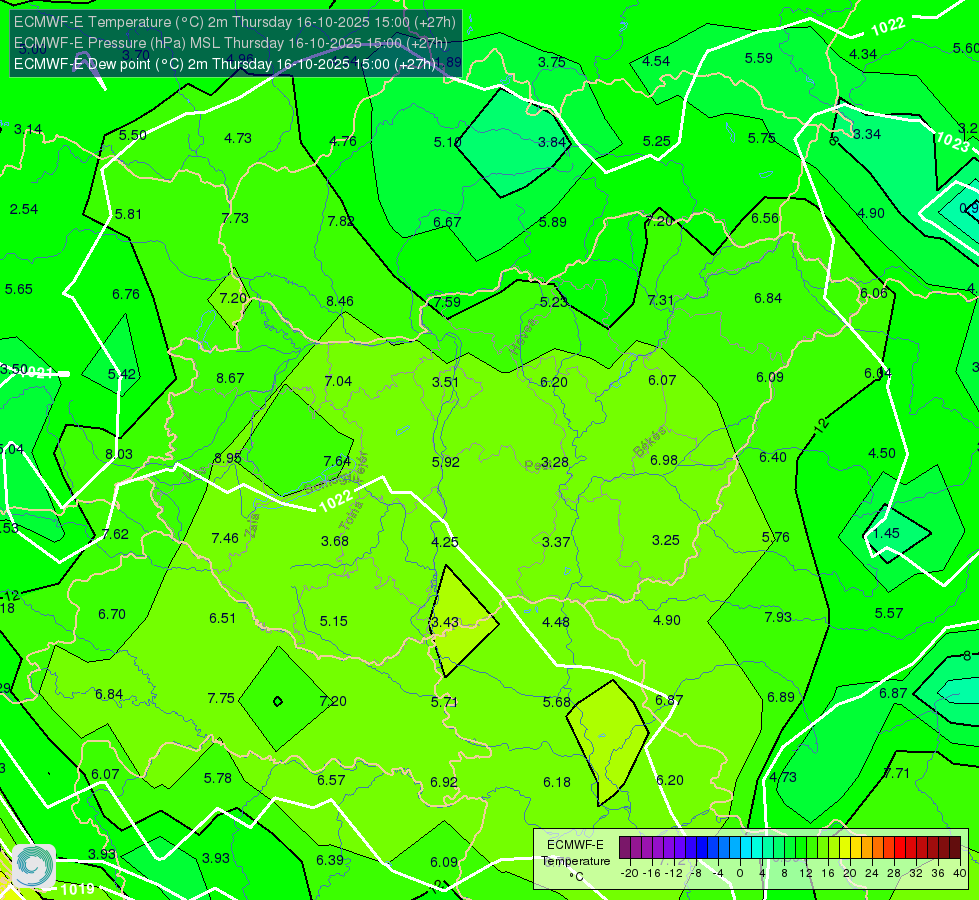
Task: Click the 3.84 dew point value
Action: pyautogui.click(x=552, y=142)
